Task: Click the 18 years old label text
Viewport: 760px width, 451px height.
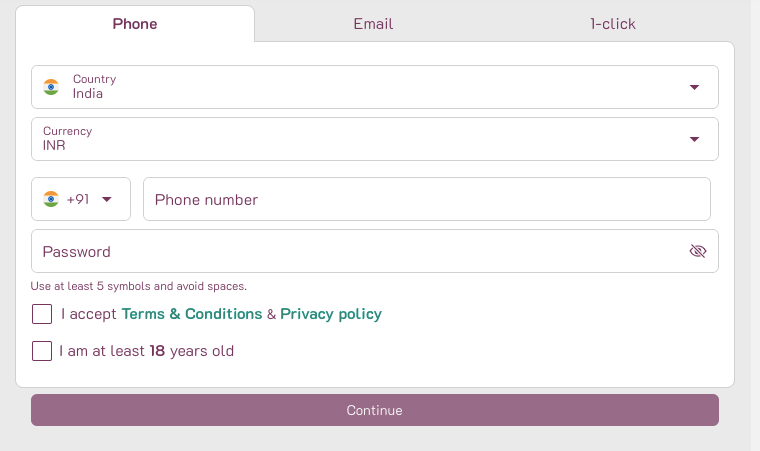Action: [146, 351]
